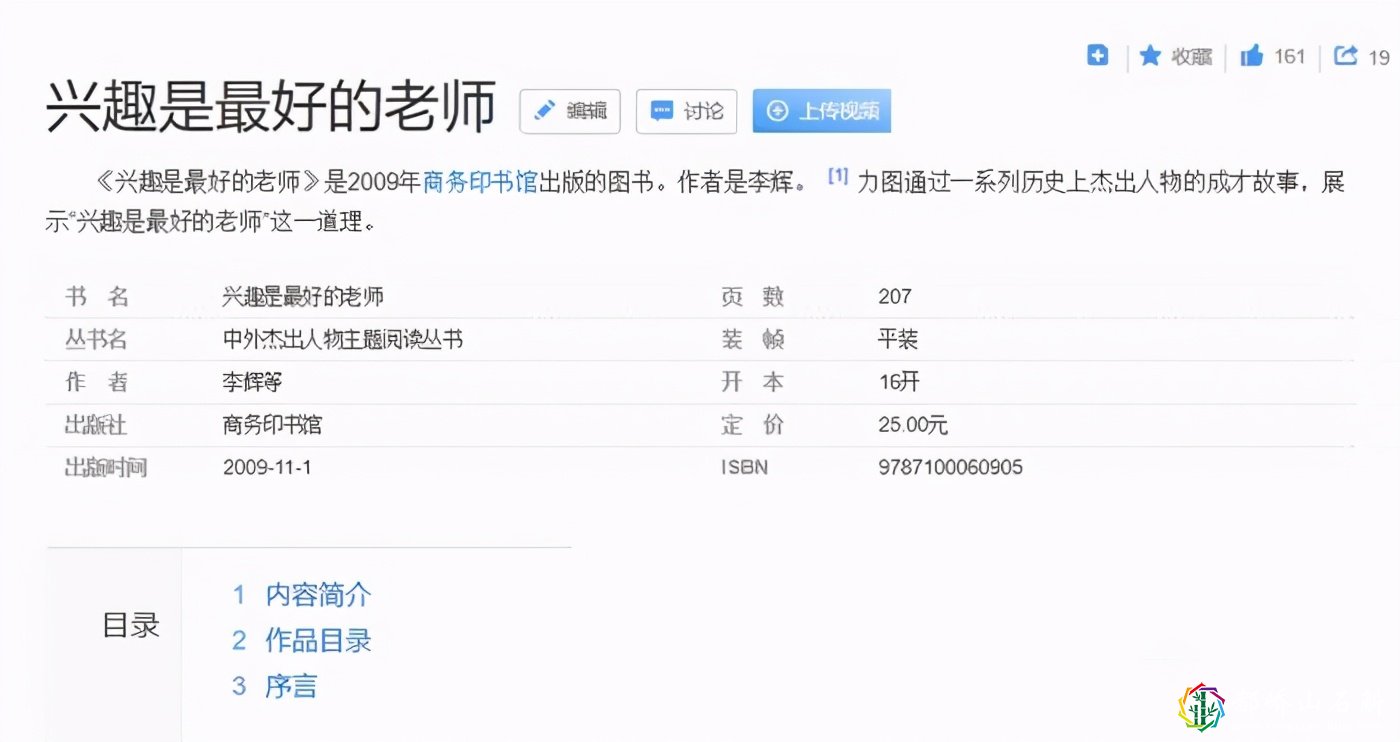Click the 上传视频 upload video button

point(822,111)
